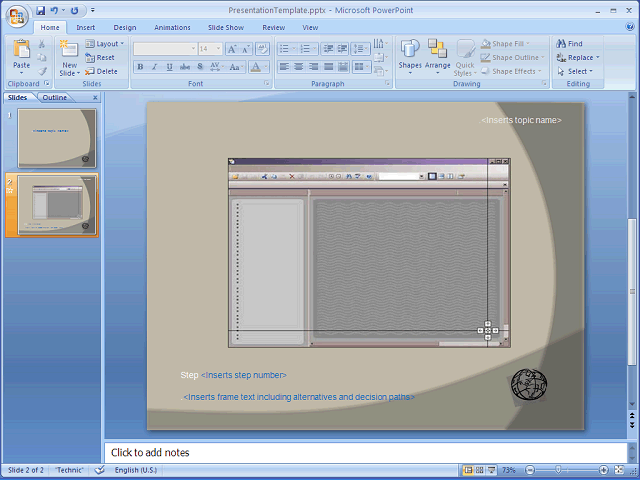Switch to the Insert ribbon tab
Image resolution: width=640 pixels, height=480 pixels.
[85, 27]
